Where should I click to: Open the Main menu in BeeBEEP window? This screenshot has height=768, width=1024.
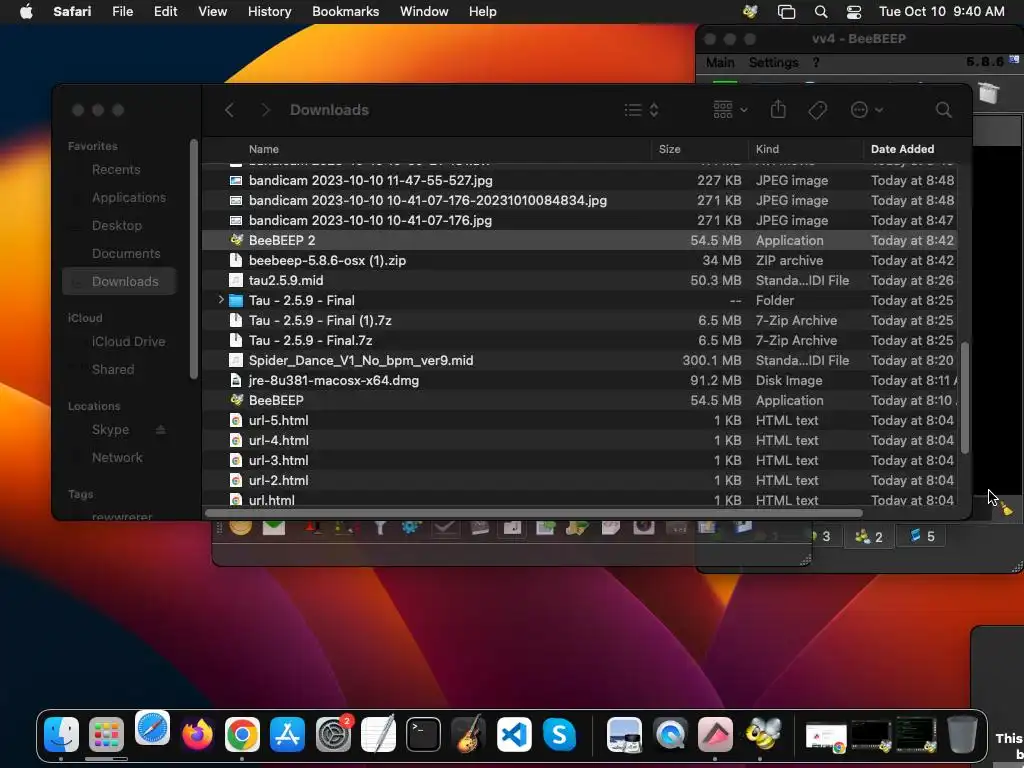tap(720, 63)
